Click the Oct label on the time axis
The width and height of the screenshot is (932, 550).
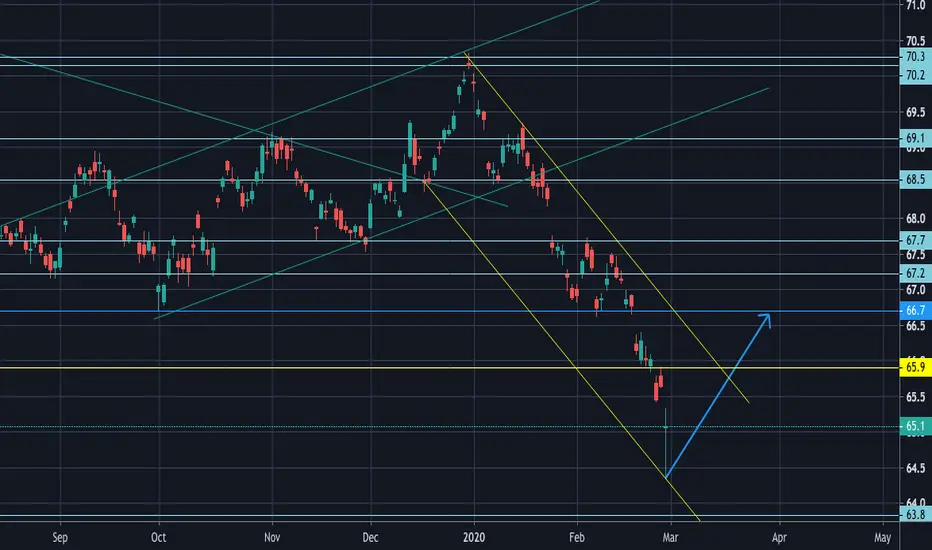(x=159, y=538)
